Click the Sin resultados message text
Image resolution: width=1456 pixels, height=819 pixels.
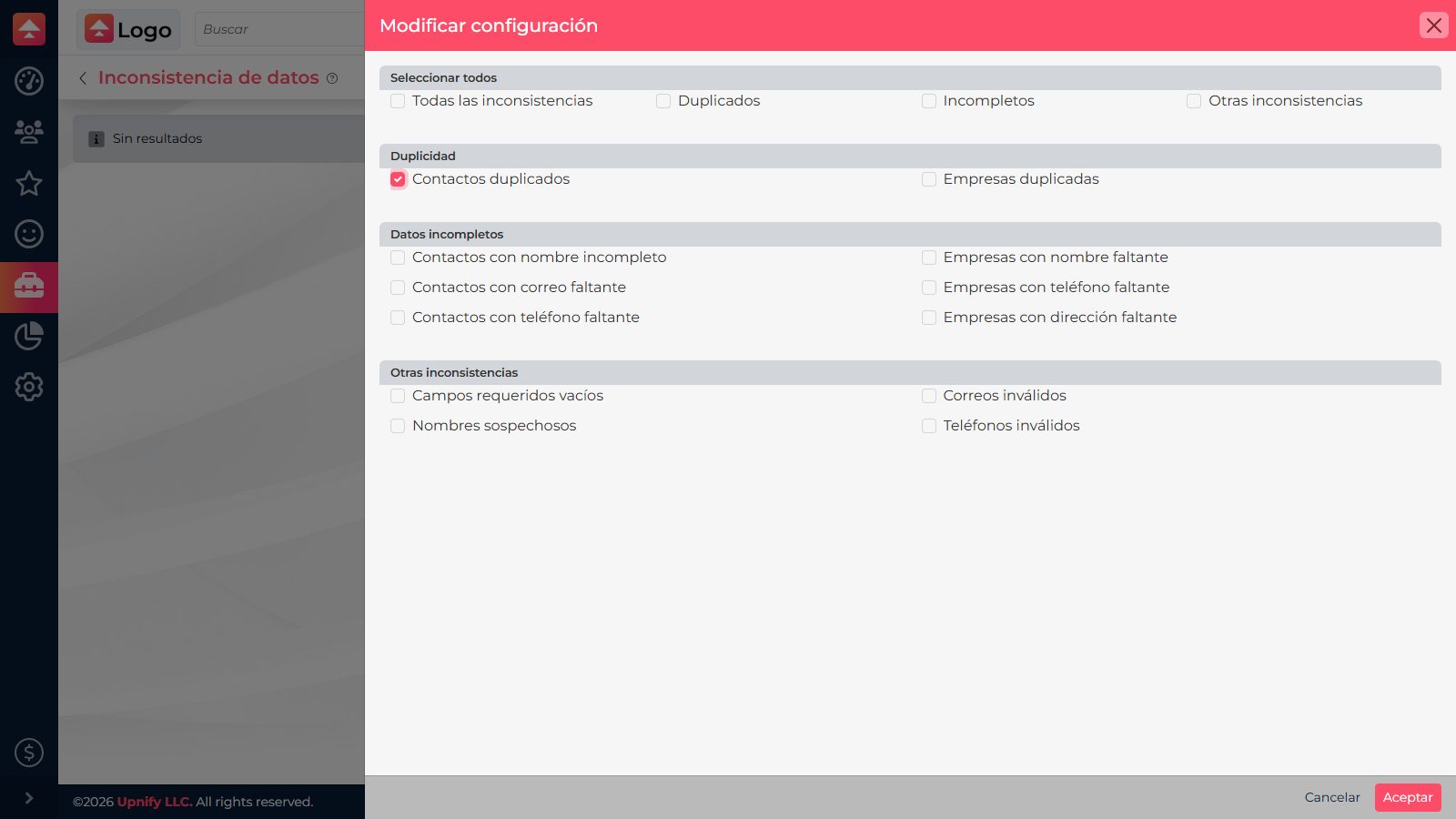(157, 138)
